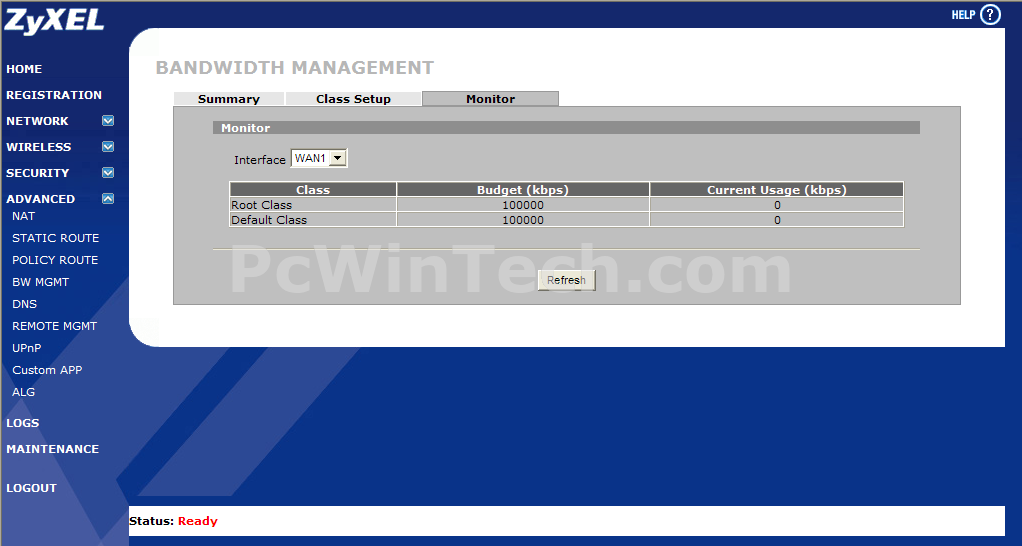Open the NETWORK menu label

[37, 121]
